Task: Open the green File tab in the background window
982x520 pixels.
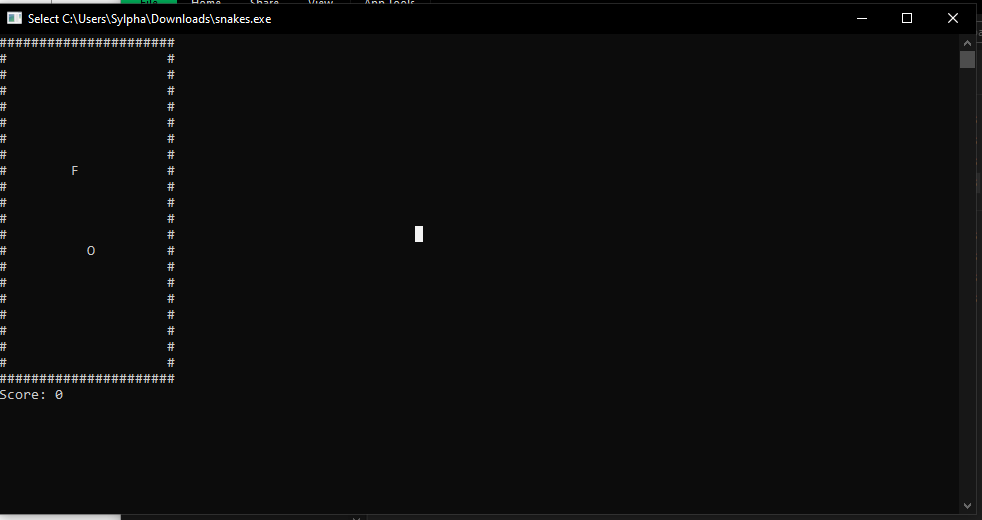Action: tap(149, 3)
